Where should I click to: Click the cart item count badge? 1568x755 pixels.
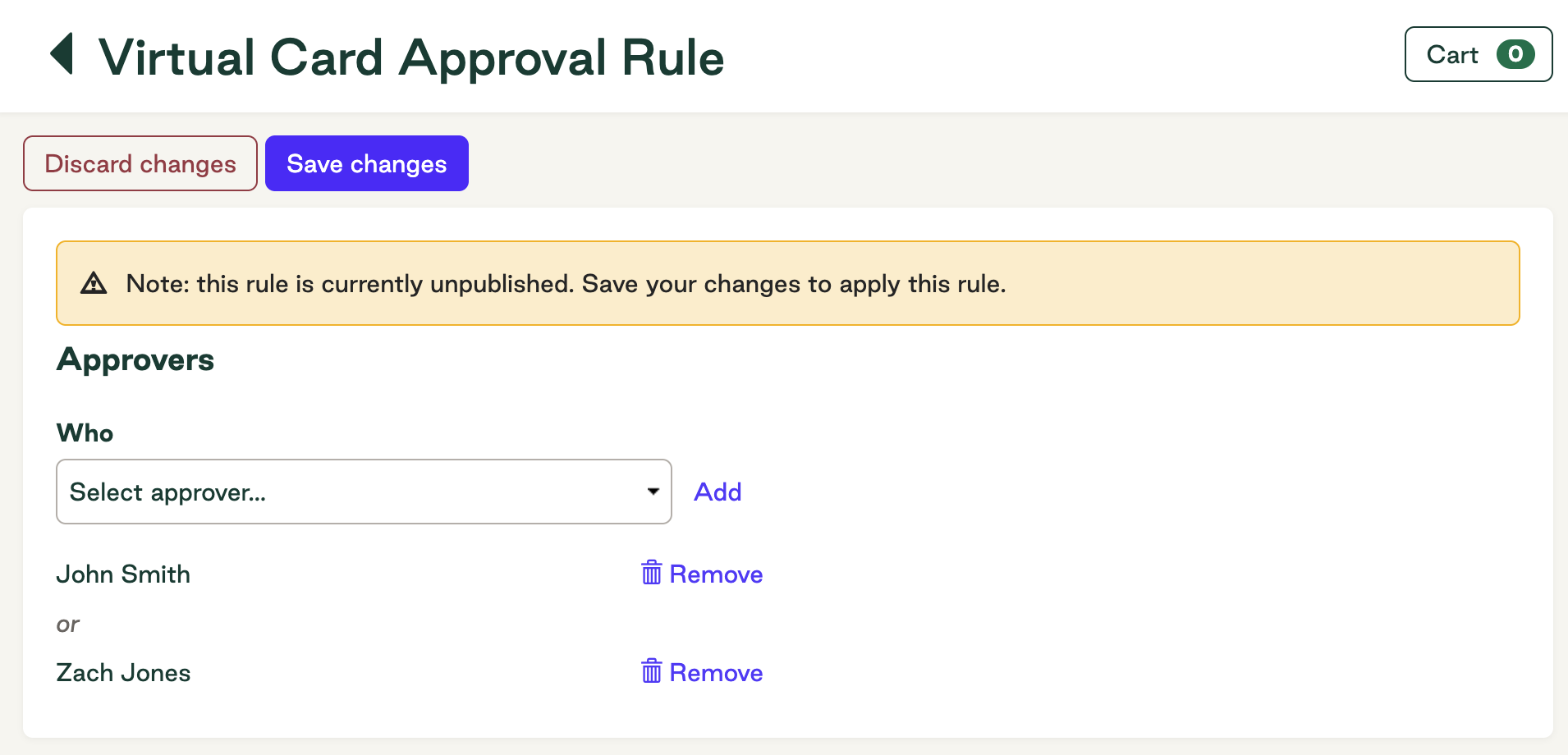click(x=1515, y=54)
